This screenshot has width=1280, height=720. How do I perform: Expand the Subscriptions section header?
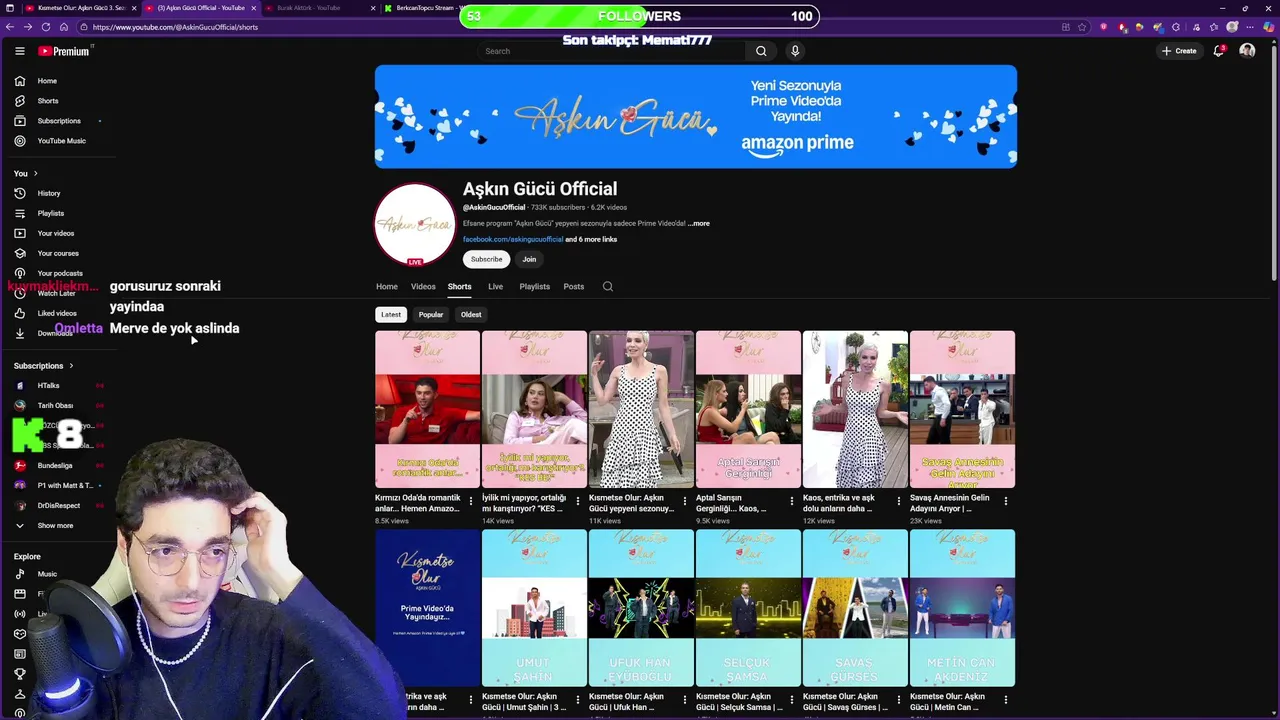(44, 365)
